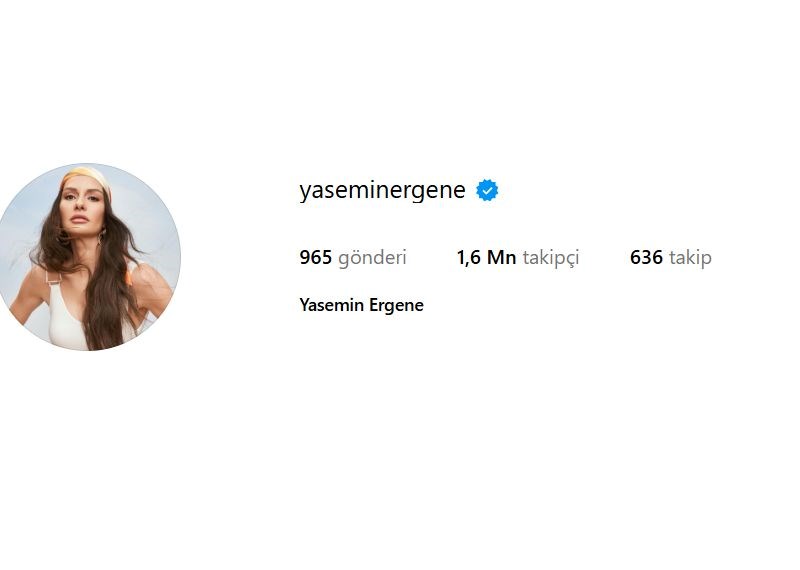
Task: Click the long brown hair in avatar
Action: (110, 286)
